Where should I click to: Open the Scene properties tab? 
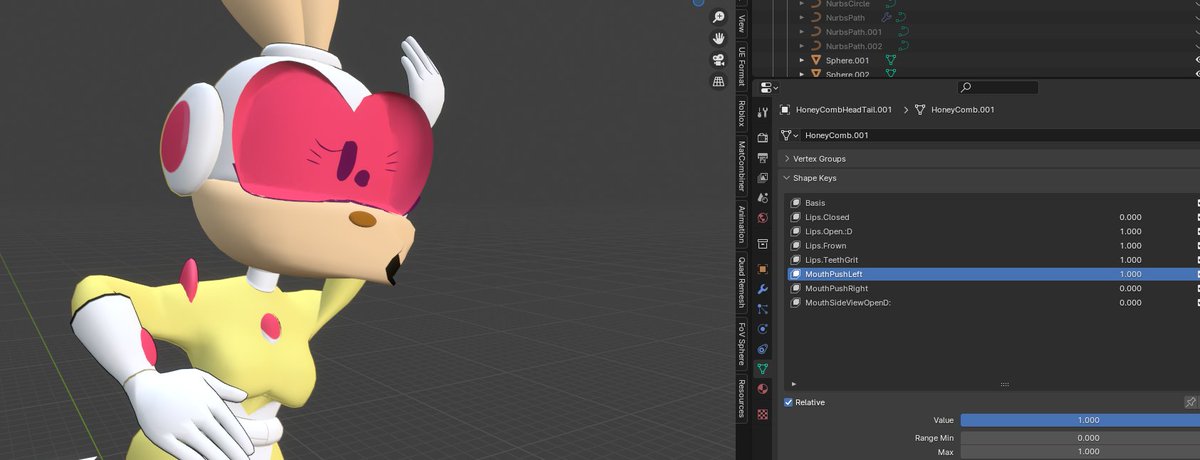pos(763,198)
